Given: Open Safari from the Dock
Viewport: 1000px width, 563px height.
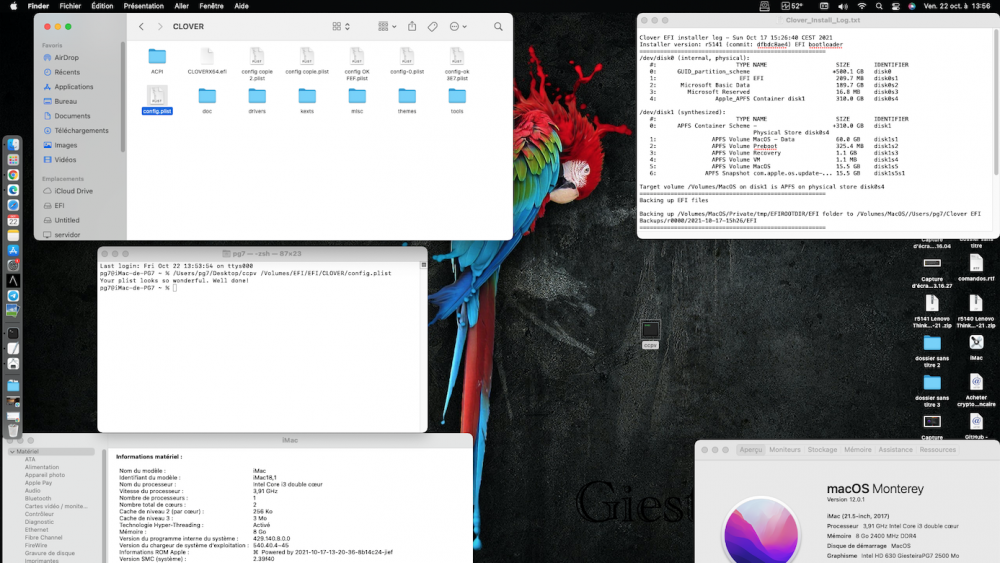Looking at the screenshot, I should pos(13,205).
